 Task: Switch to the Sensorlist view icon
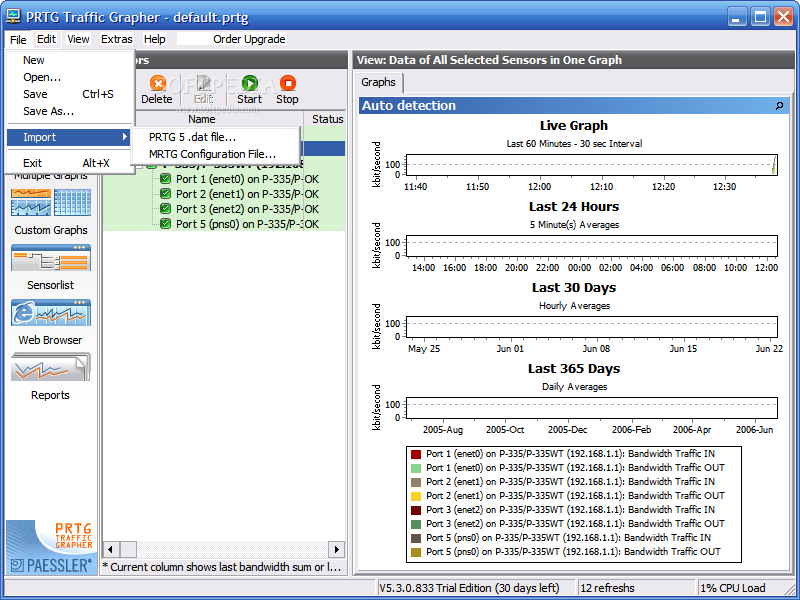[51, 258]
